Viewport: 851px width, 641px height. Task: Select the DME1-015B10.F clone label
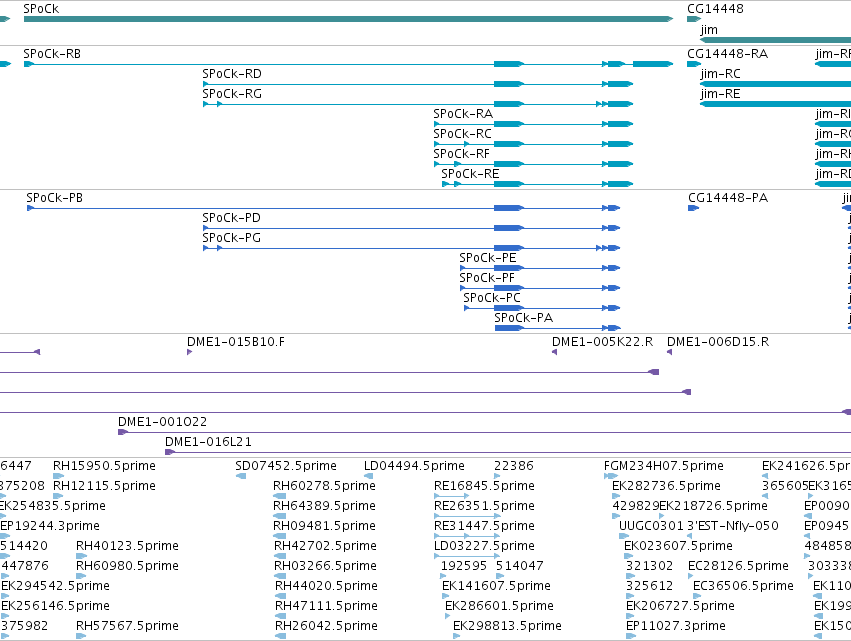[236, 342]
